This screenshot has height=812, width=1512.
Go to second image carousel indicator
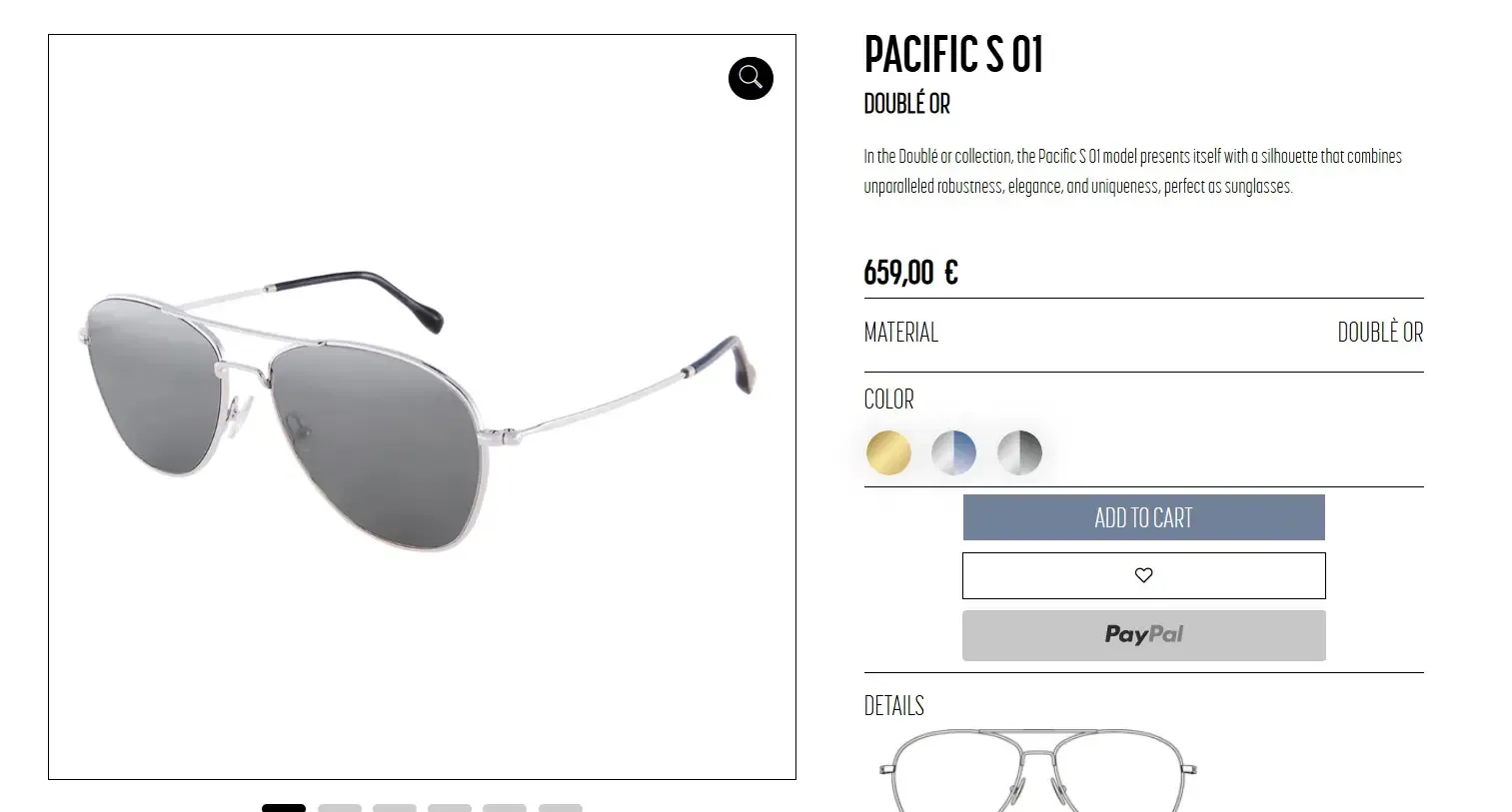coord(340,807)
